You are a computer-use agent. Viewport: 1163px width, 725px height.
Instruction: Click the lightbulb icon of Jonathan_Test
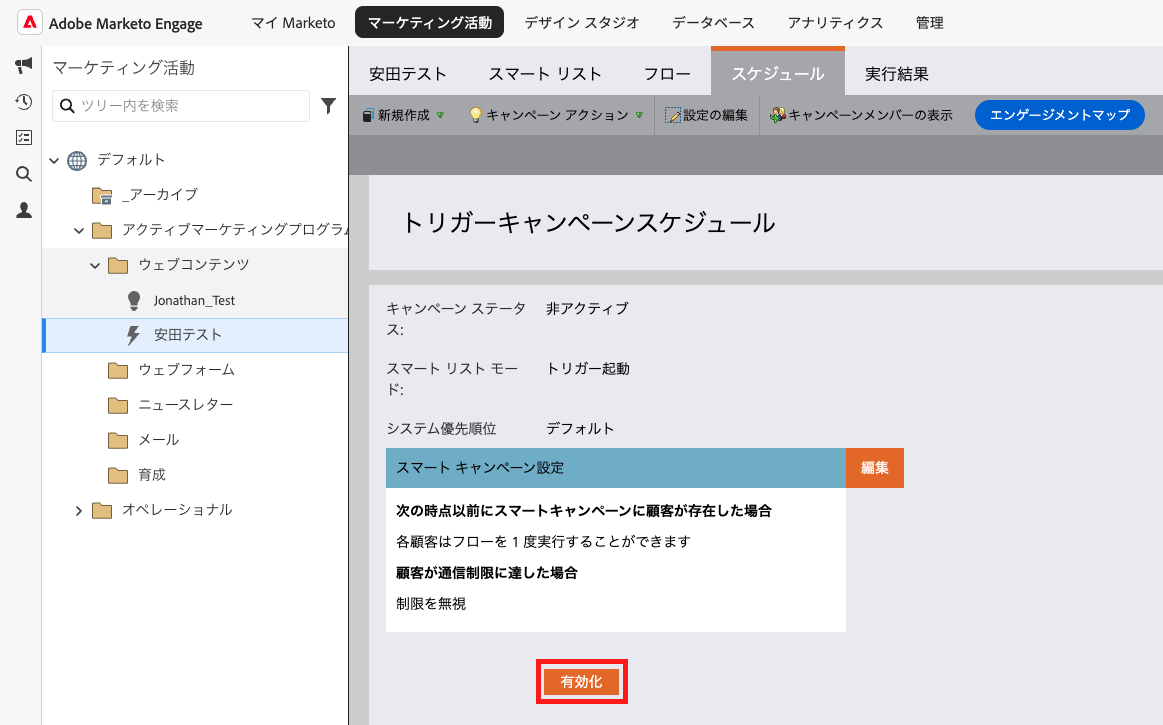click(x=134, y=301)
